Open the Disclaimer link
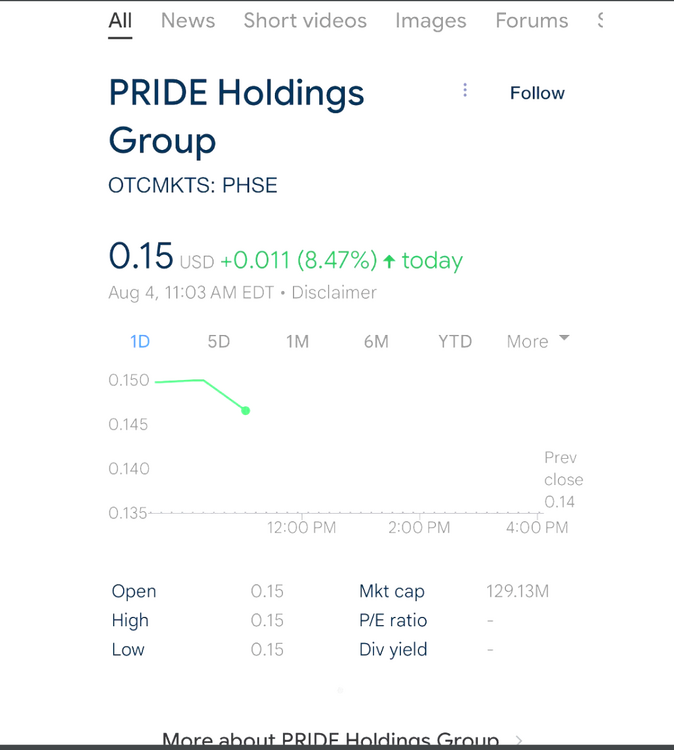 pos(334,293)
